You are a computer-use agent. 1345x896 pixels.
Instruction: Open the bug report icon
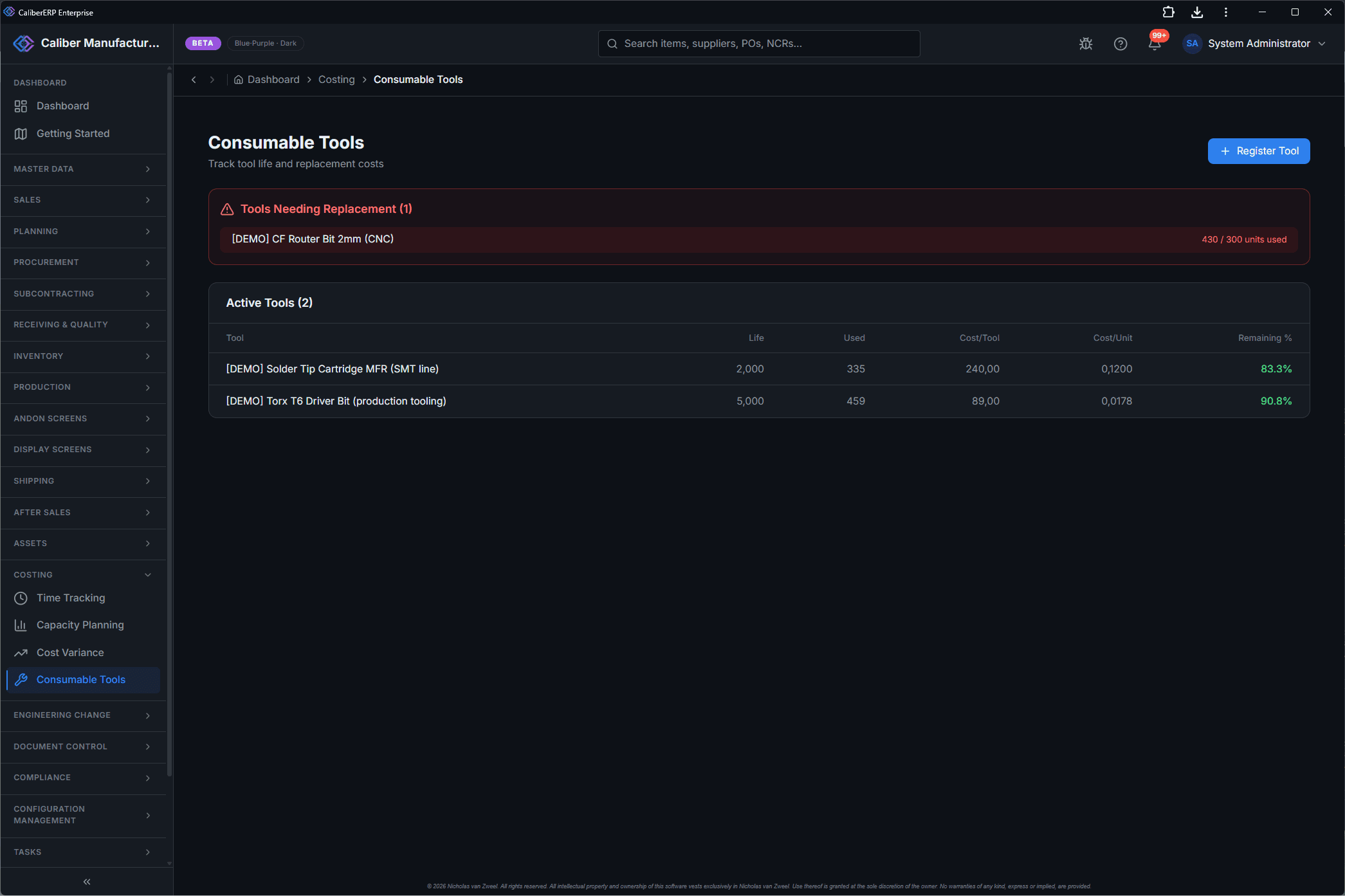1086,44
